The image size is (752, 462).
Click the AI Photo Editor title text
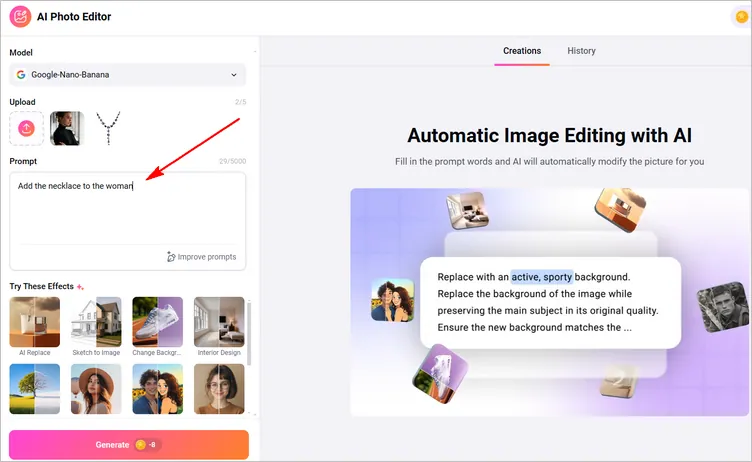coord(74,17)
